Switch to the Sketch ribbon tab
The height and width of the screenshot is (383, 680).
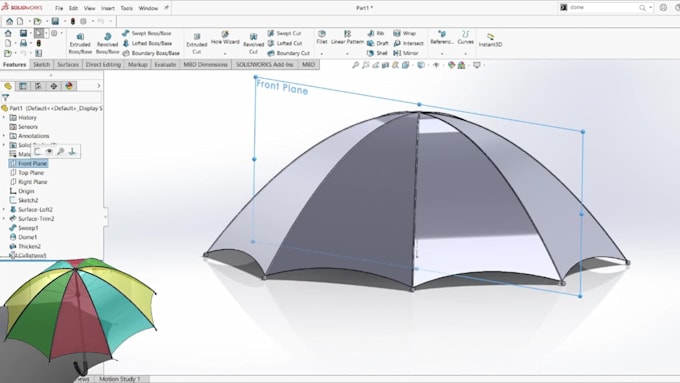tap(42, 65)
